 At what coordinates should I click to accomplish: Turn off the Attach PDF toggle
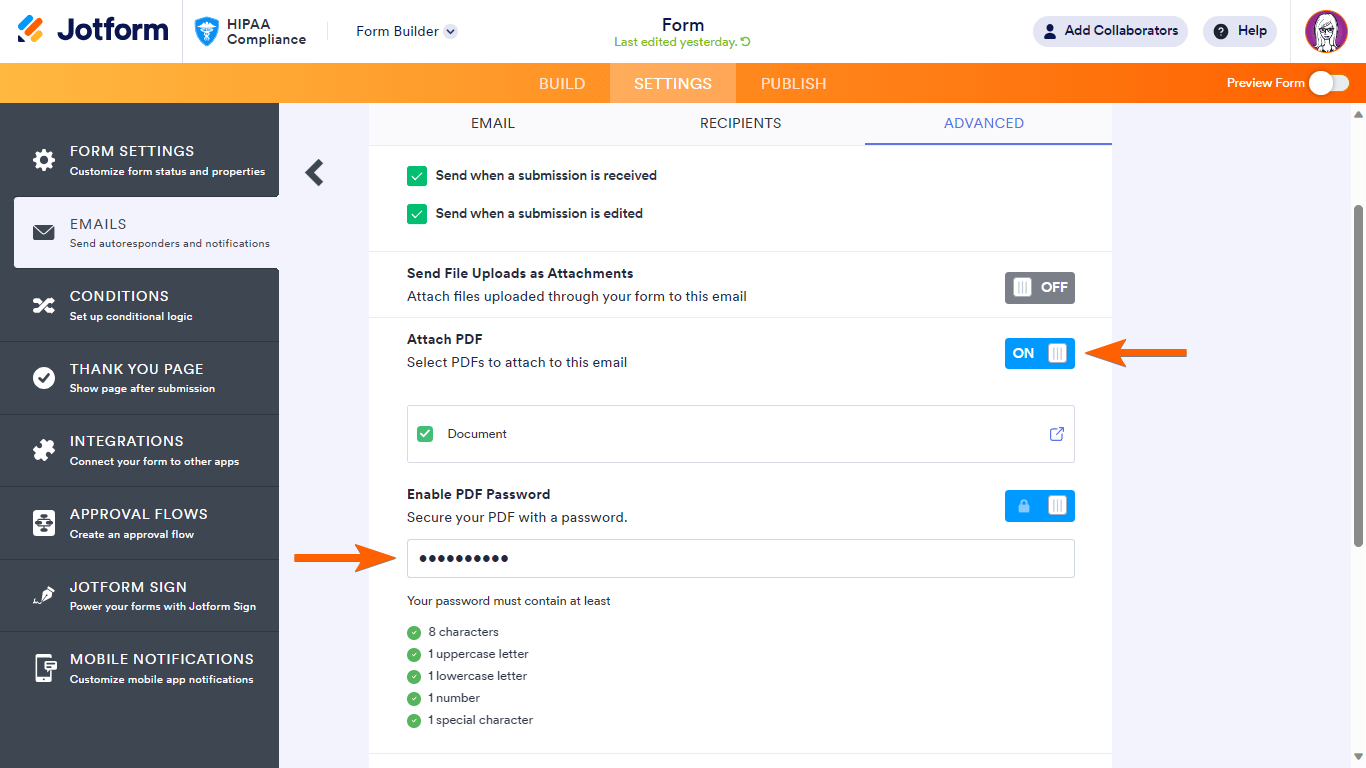[x=1039, y=353]
